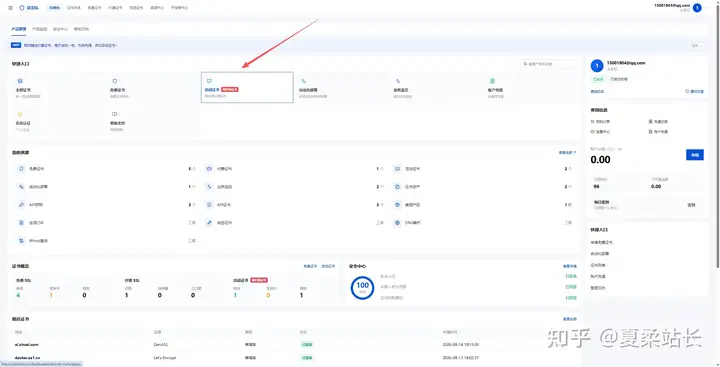The image size is (720, 367).
Task: Click the SSL site logo in header
Action: tap(29, 8)
